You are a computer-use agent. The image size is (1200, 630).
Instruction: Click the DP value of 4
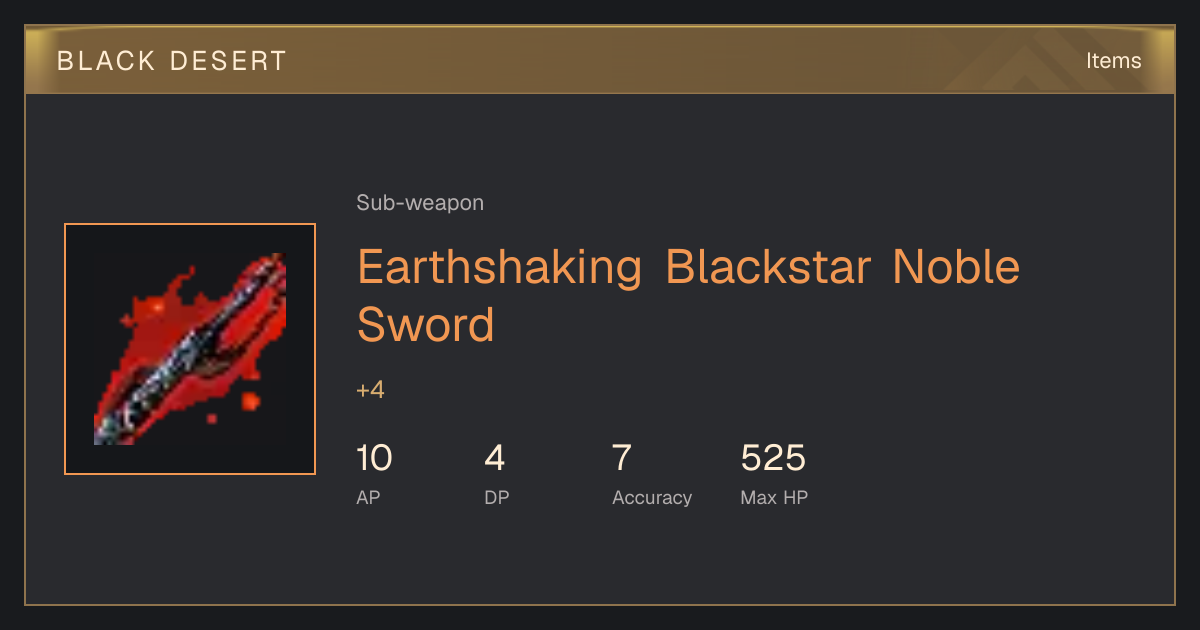(495, 458)
